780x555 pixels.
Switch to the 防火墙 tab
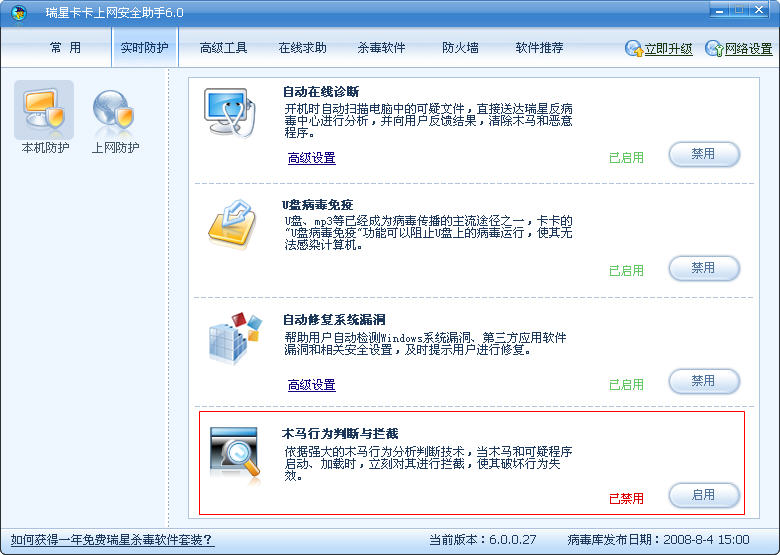pos(461,48)
